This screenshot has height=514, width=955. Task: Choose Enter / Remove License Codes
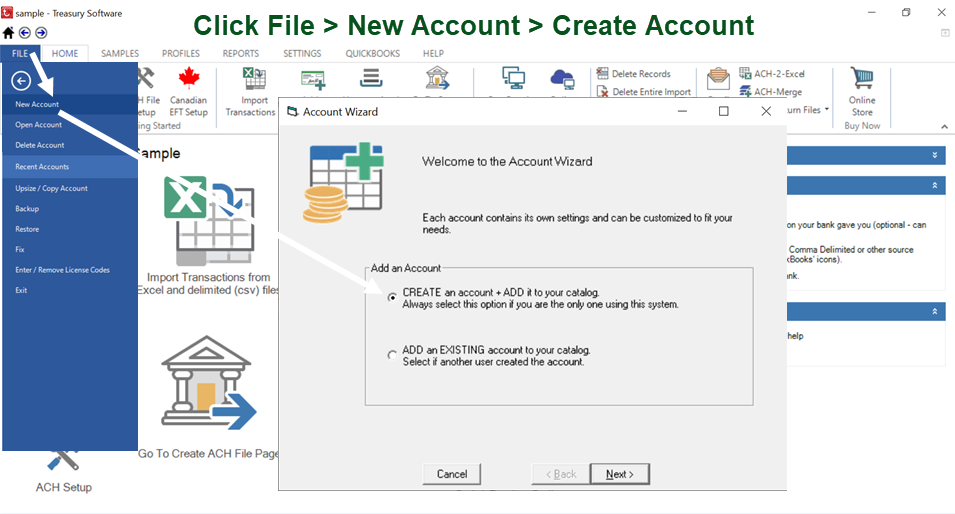click(x=70, y=270)
